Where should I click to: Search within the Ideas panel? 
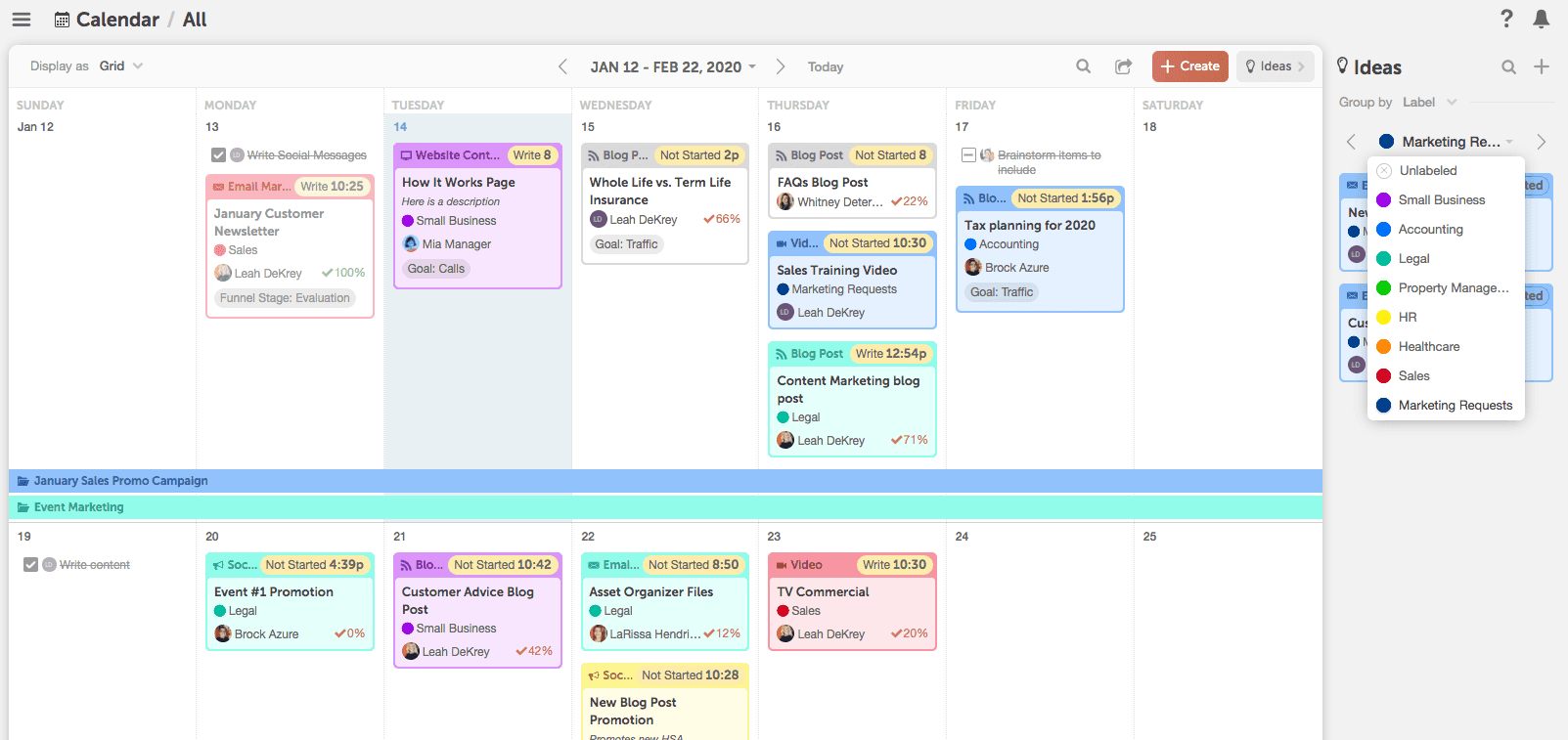click(1509, 66)
